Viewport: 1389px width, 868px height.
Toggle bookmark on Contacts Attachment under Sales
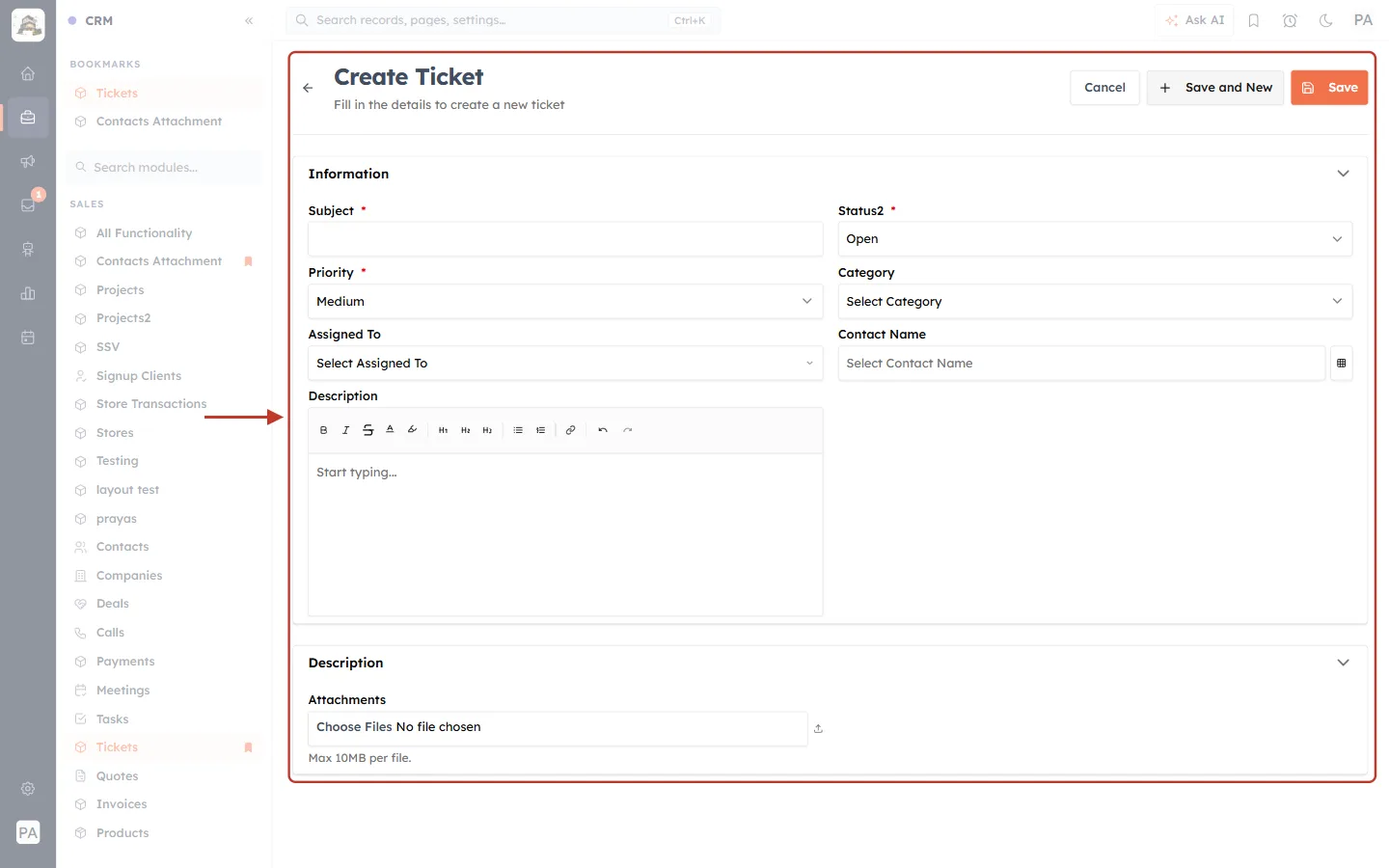tap(248, 261)
